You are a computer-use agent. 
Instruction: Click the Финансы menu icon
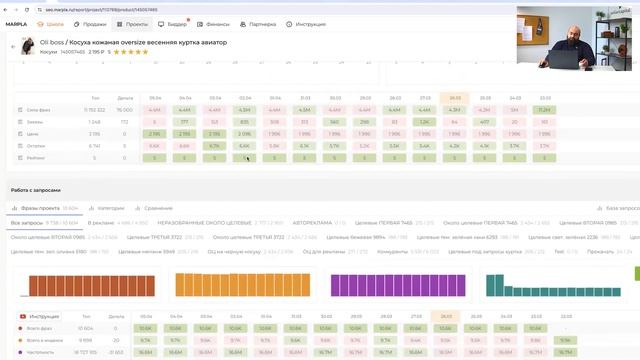200,24
